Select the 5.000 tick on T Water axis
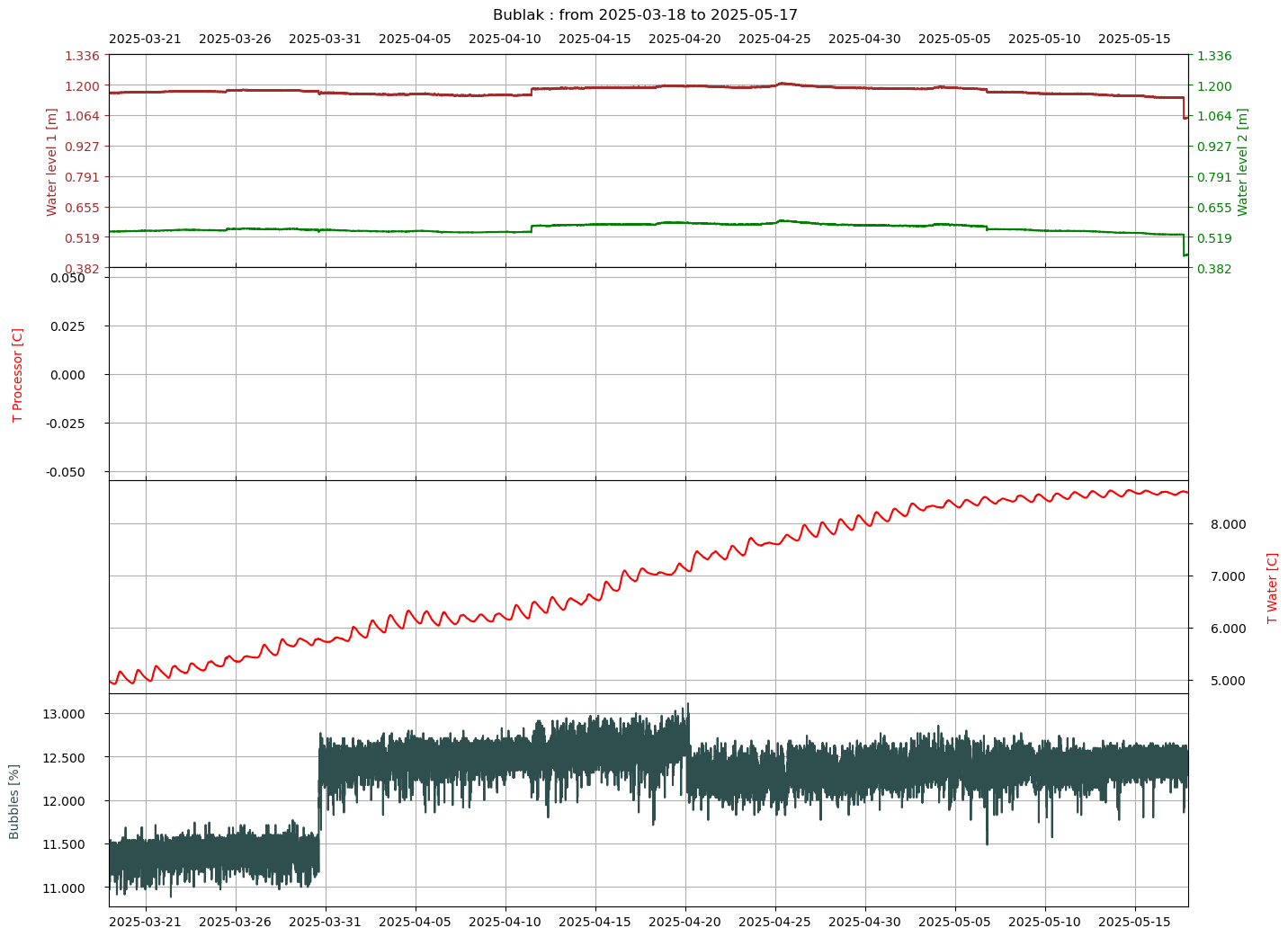 pos(1229,681)
